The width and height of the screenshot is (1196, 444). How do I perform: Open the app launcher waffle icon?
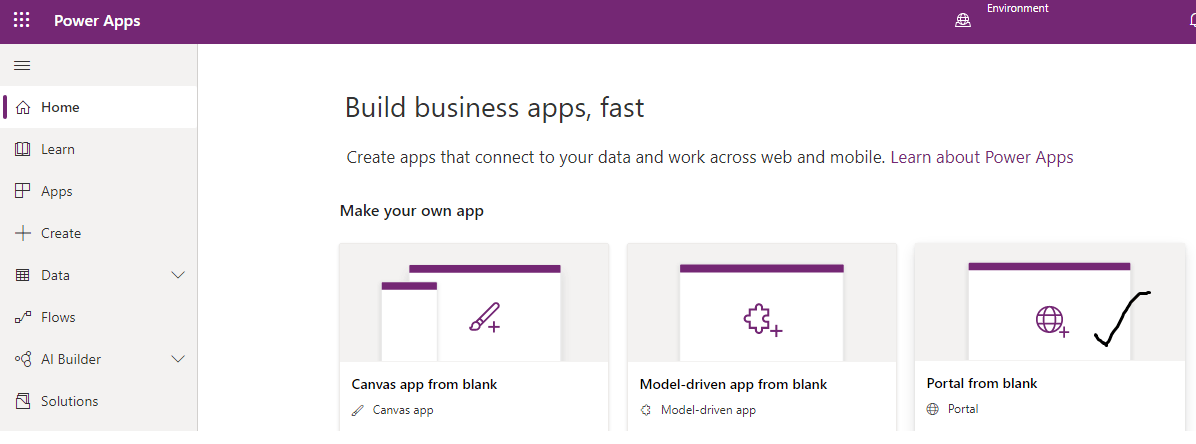point(22,21)
